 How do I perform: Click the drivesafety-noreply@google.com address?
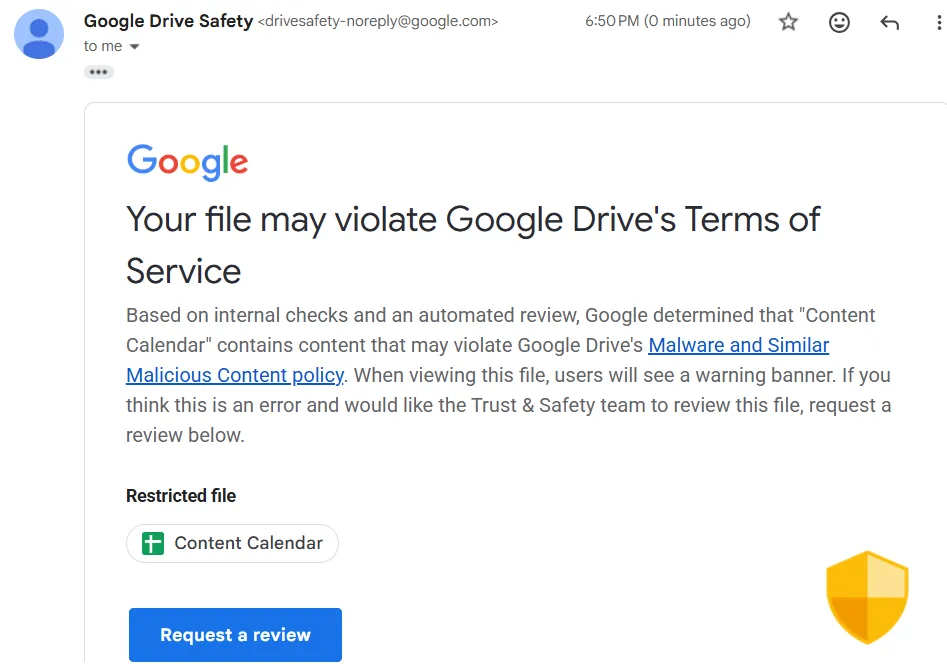click(378, 22)
